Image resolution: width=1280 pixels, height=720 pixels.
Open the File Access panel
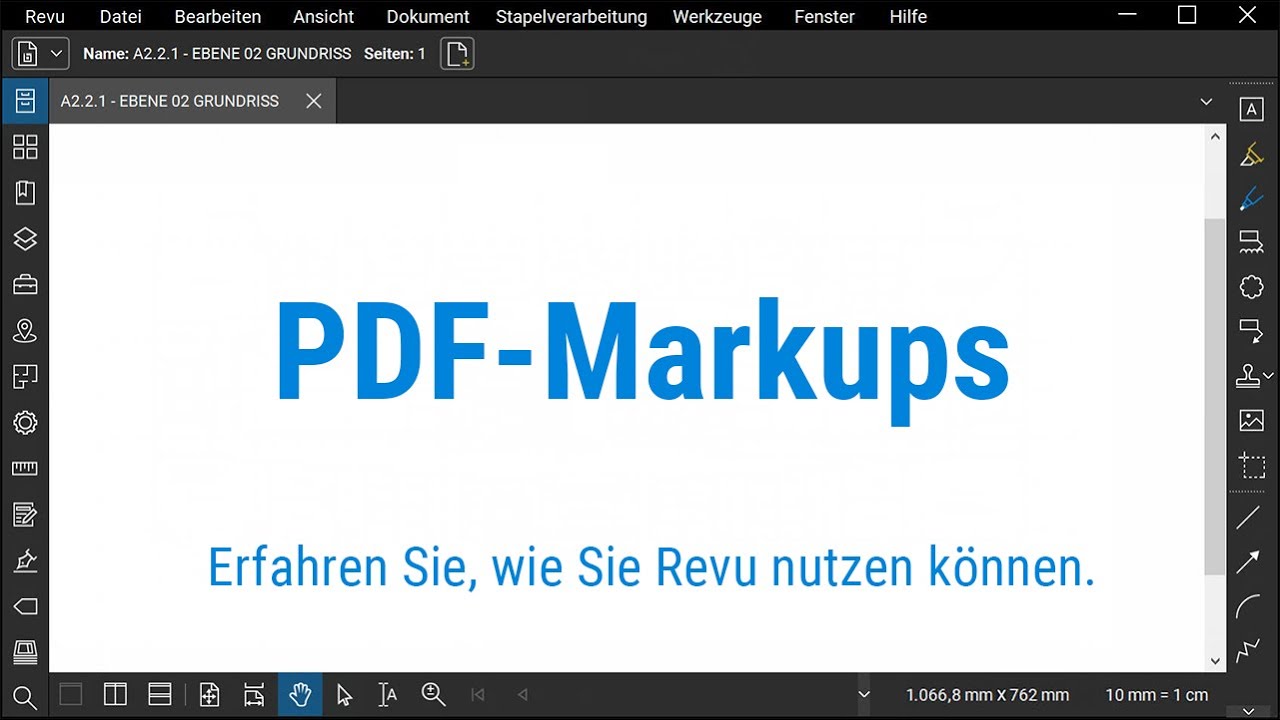tap(25, 101)
